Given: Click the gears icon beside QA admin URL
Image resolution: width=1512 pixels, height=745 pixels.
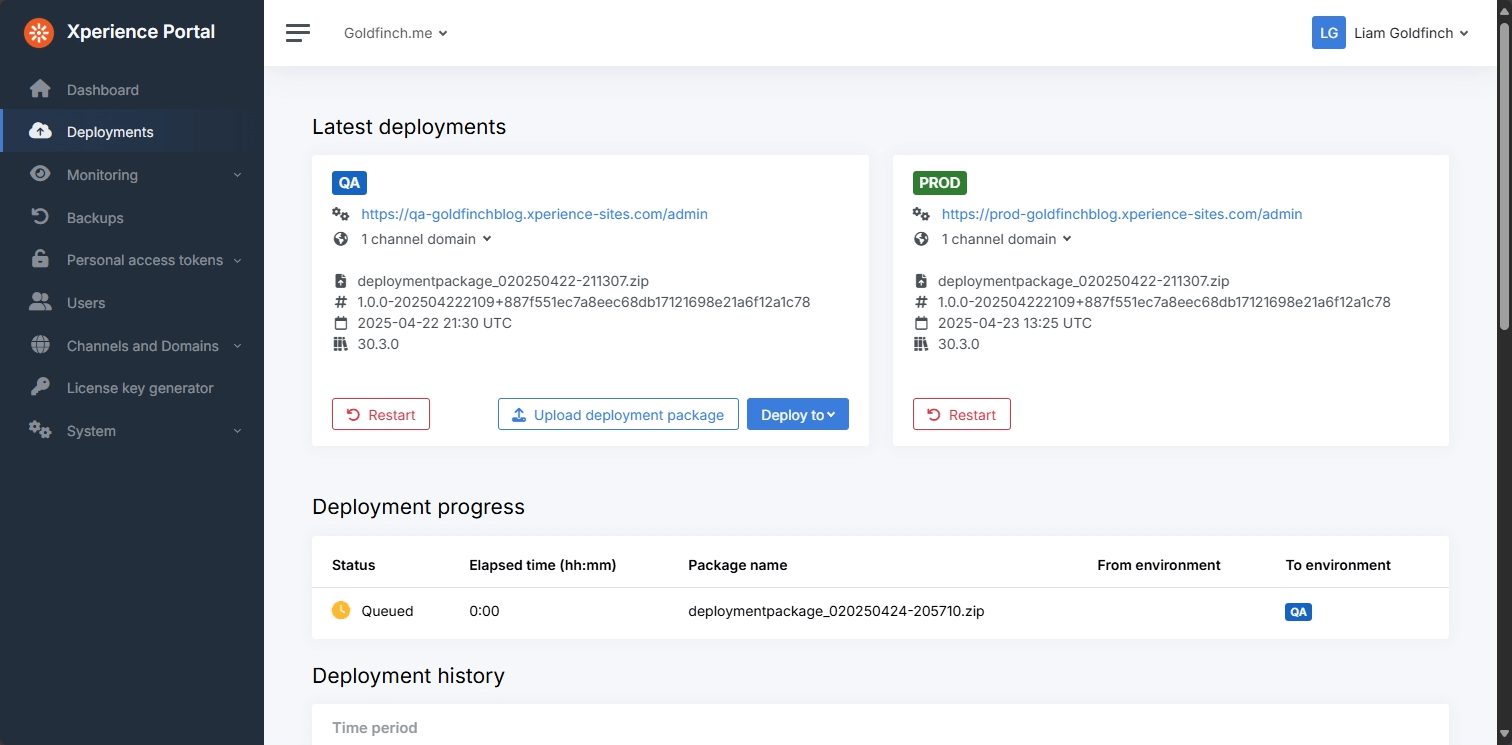Looking at the screenshot, I should point(341,214).
